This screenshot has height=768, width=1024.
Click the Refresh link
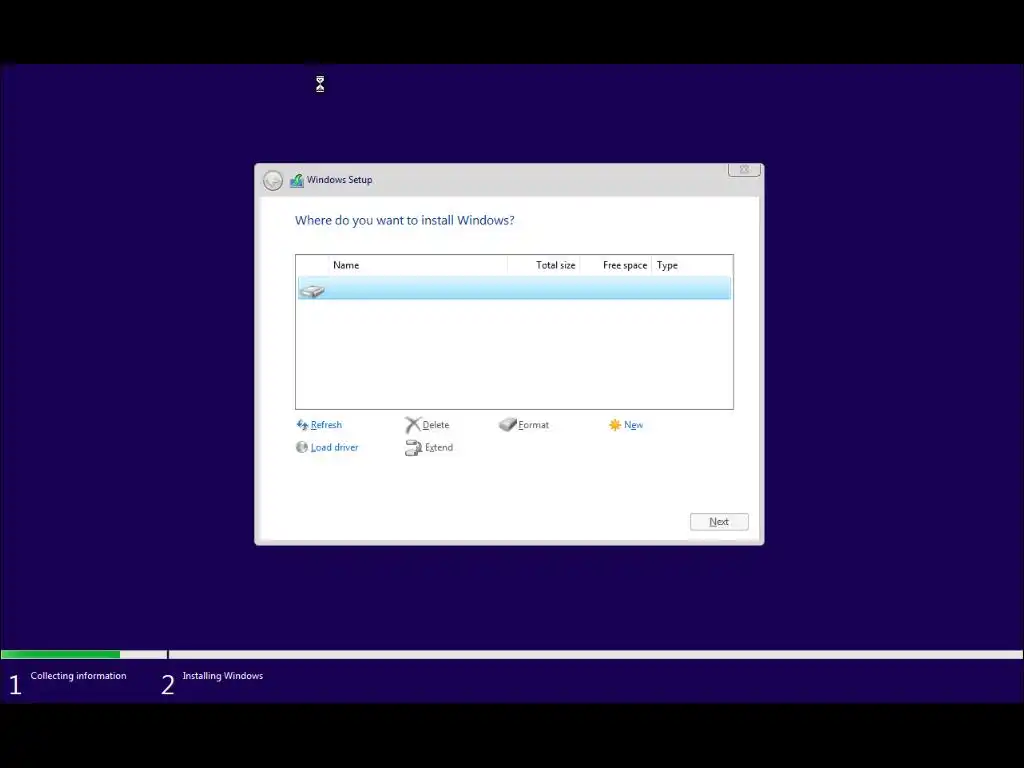(326, 424)
